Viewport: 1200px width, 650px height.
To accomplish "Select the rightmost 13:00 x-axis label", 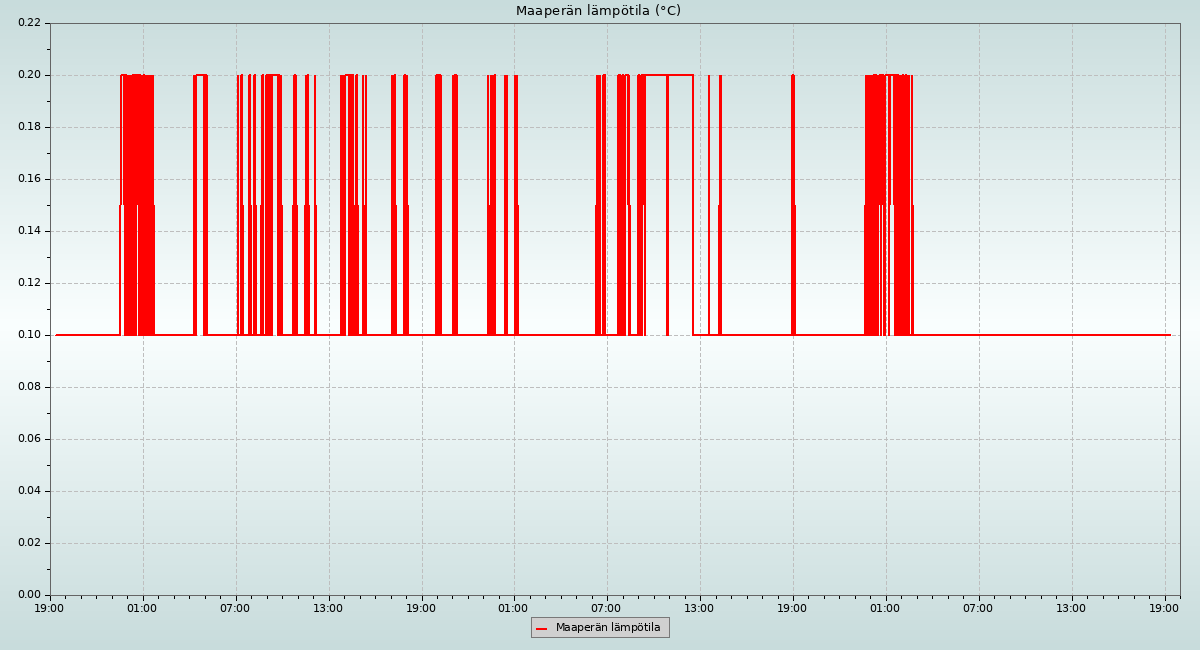I will [x=1072, y=608].
